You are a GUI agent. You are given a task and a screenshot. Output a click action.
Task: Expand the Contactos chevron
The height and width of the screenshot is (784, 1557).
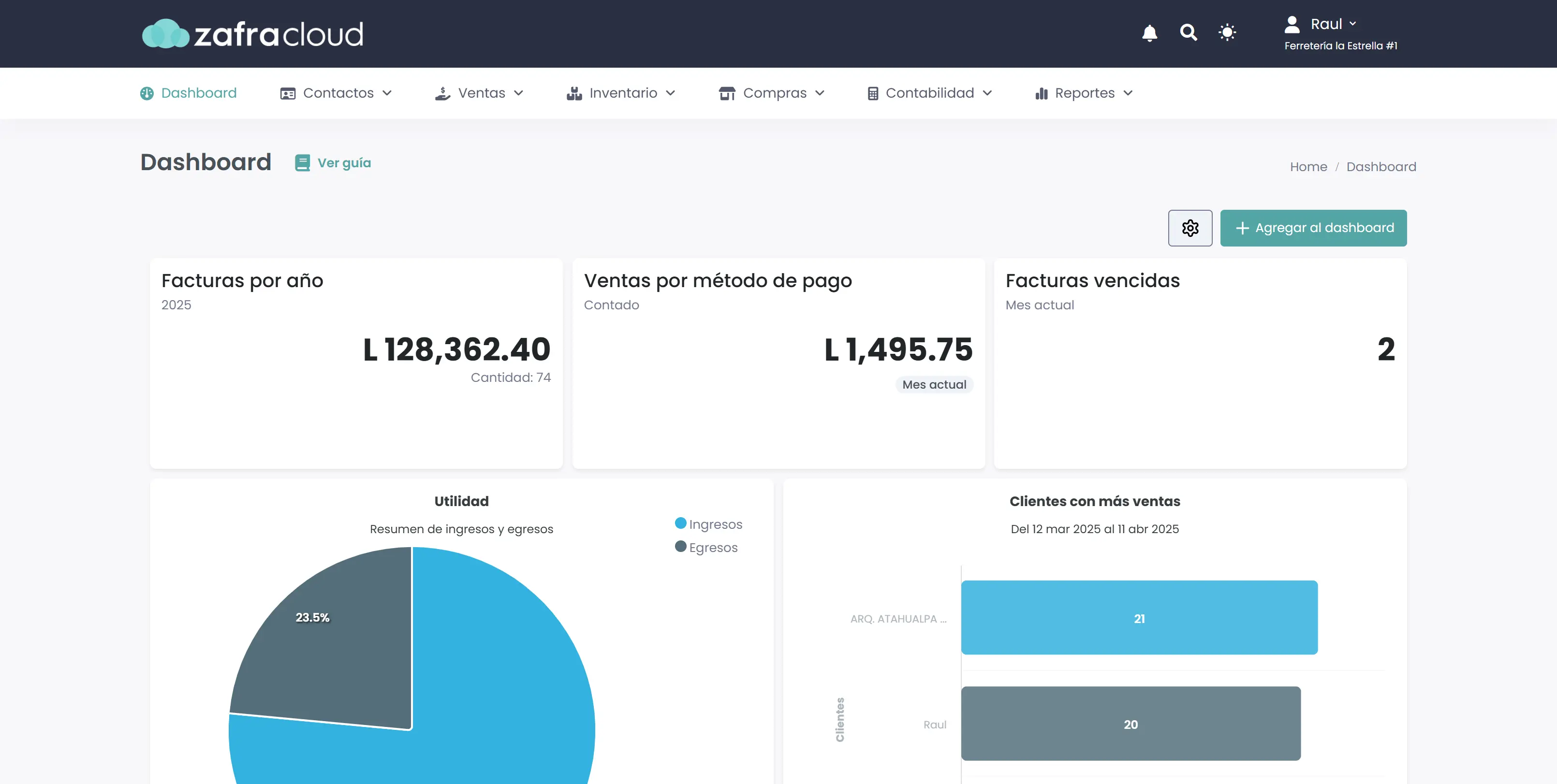[x=387, y=93]
